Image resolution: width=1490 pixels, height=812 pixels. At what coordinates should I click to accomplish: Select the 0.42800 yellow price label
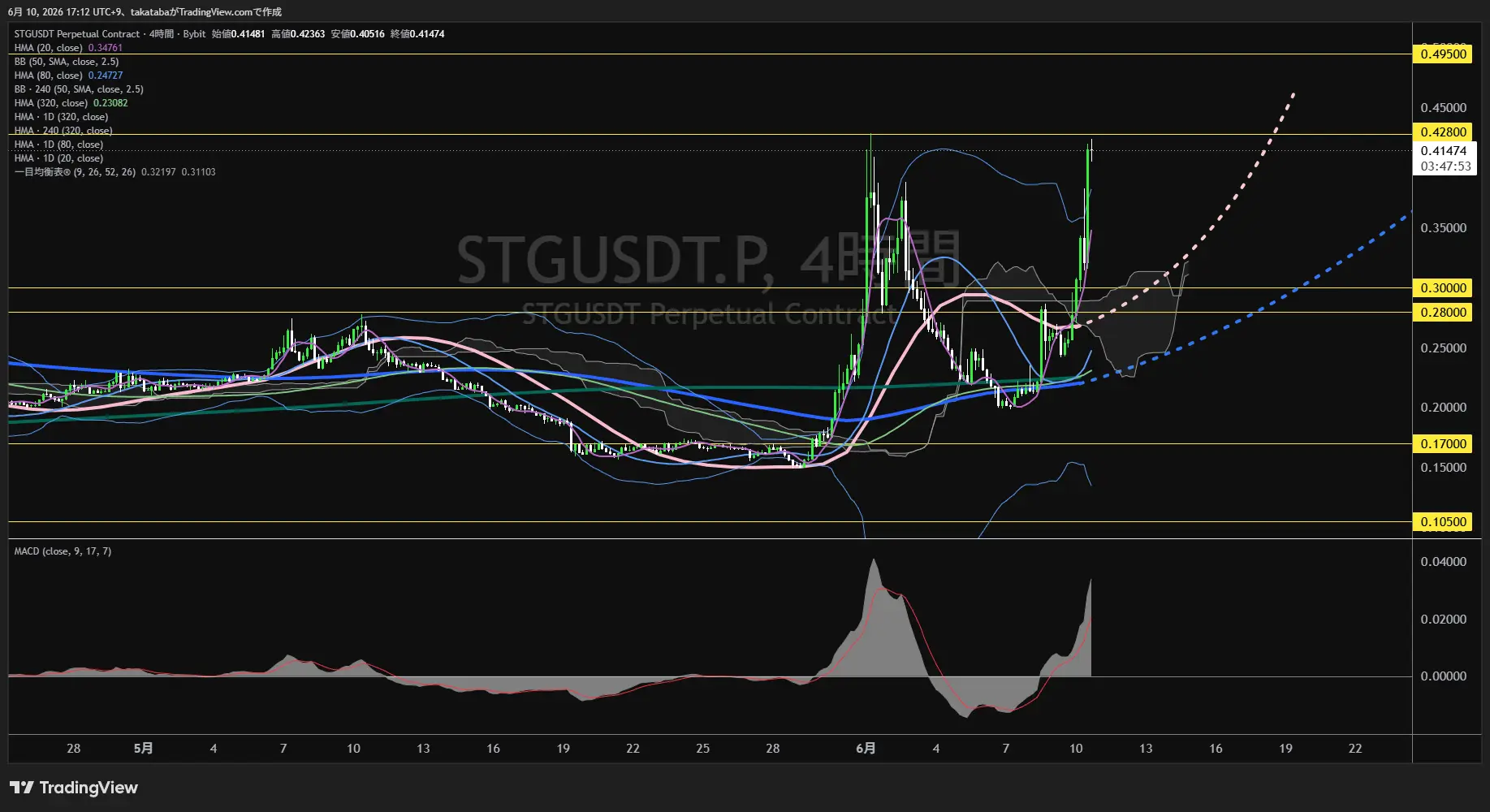[1443, 132]
